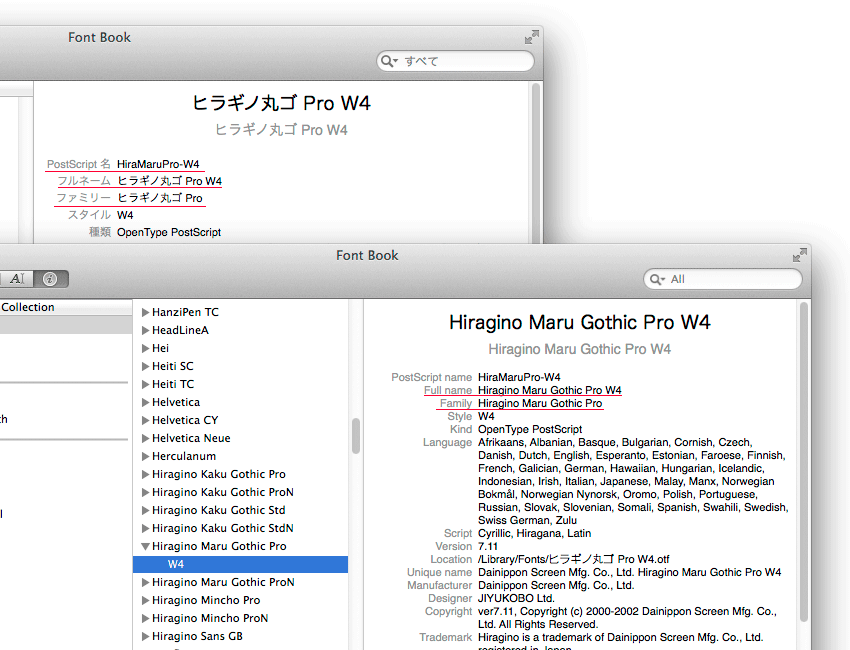Expand the Hiragino Kaku Gothic ProN family
Image resolution: width=850 pixels, height=650 pixels.
145,492
